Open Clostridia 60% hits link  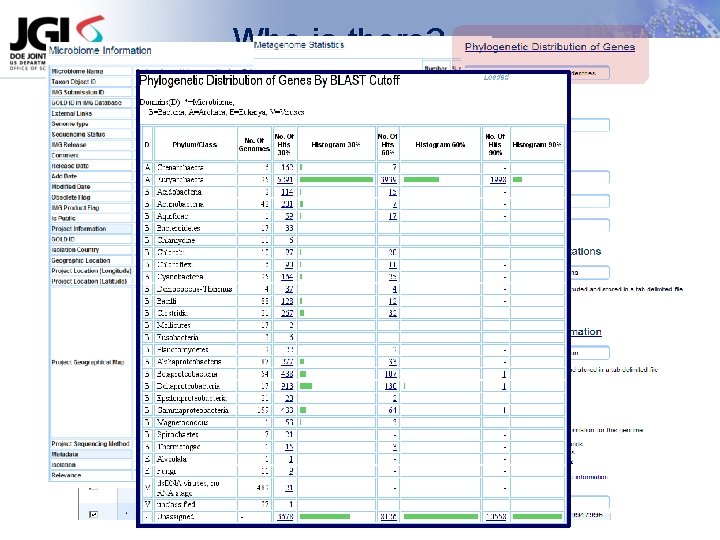[393, 313]
